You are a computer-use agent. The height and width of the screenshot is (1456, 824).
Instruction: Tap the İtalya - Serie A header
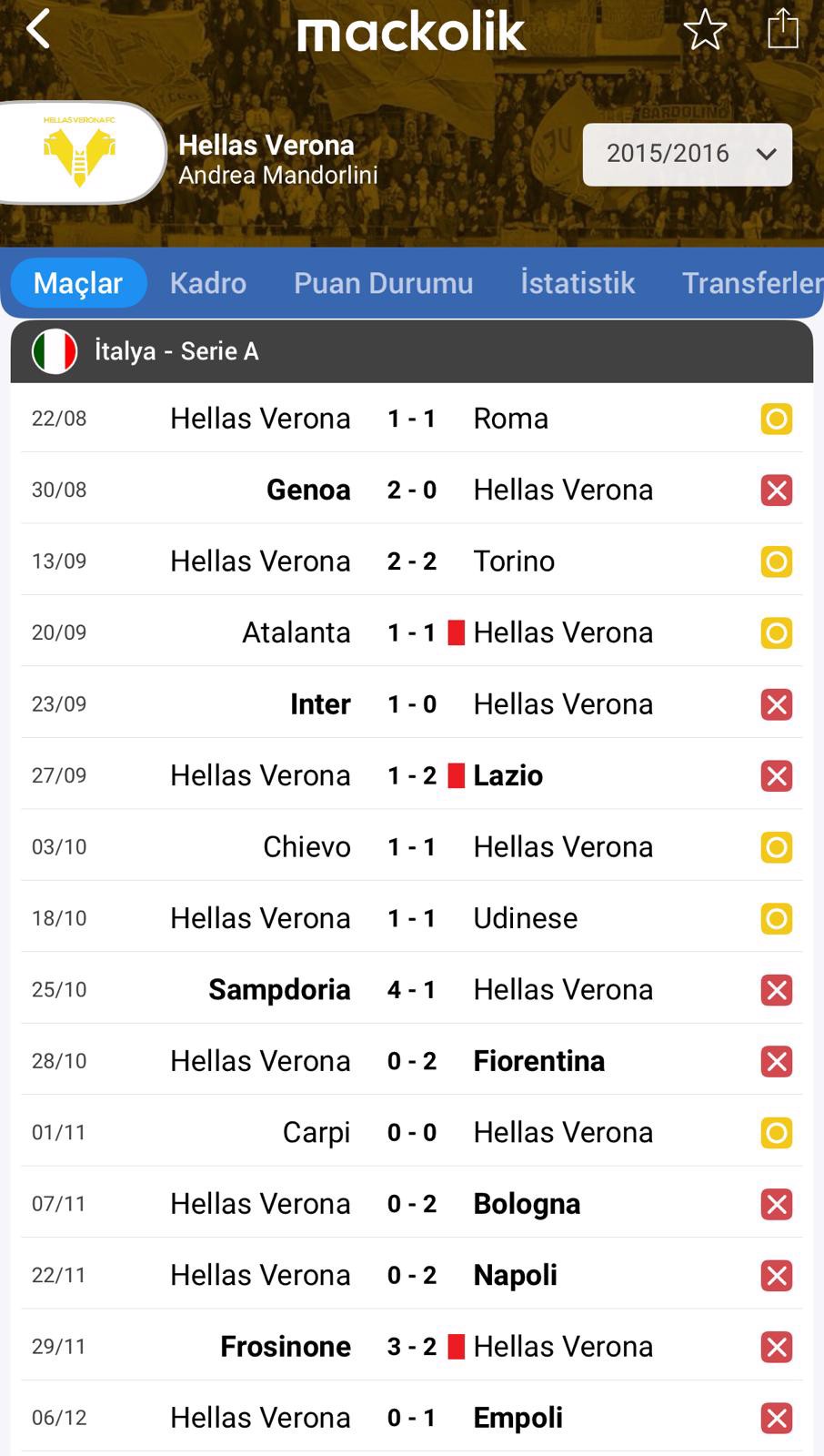coord(176,351)
